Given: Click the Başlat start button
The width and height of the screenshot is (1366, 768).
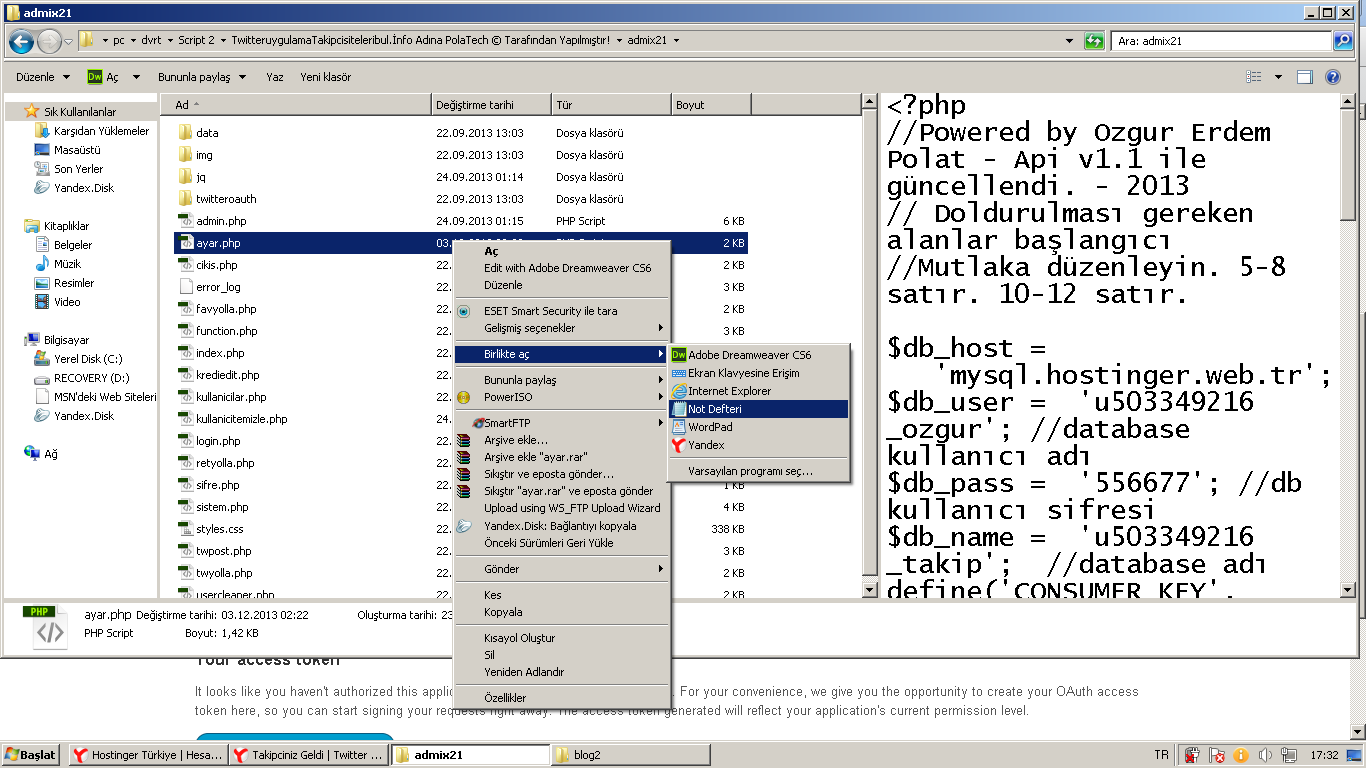Looking at the screenshot, I should point(31,755).
